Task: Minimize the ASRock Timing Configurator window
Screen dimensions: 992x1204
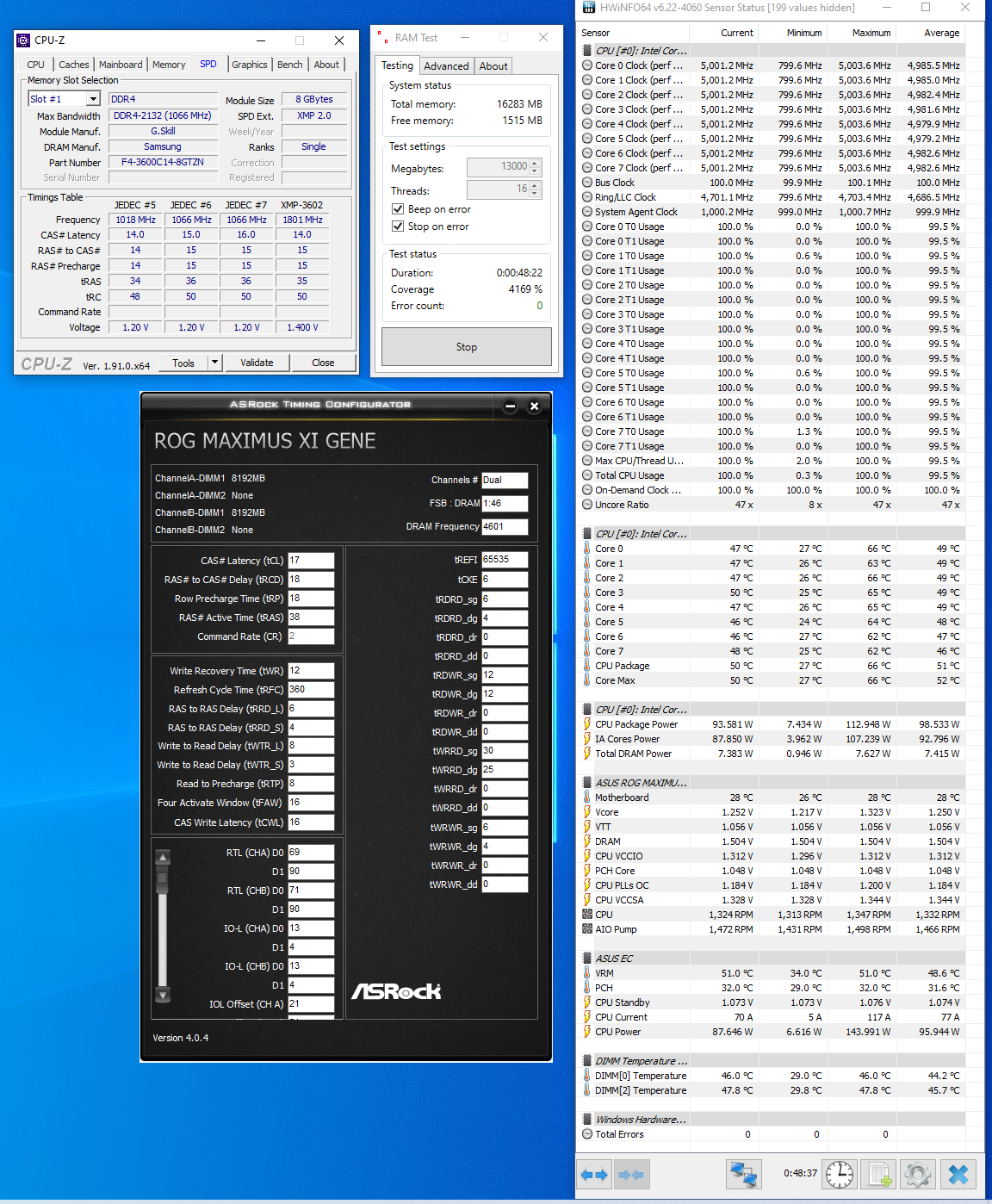Action: click(510, 407)
